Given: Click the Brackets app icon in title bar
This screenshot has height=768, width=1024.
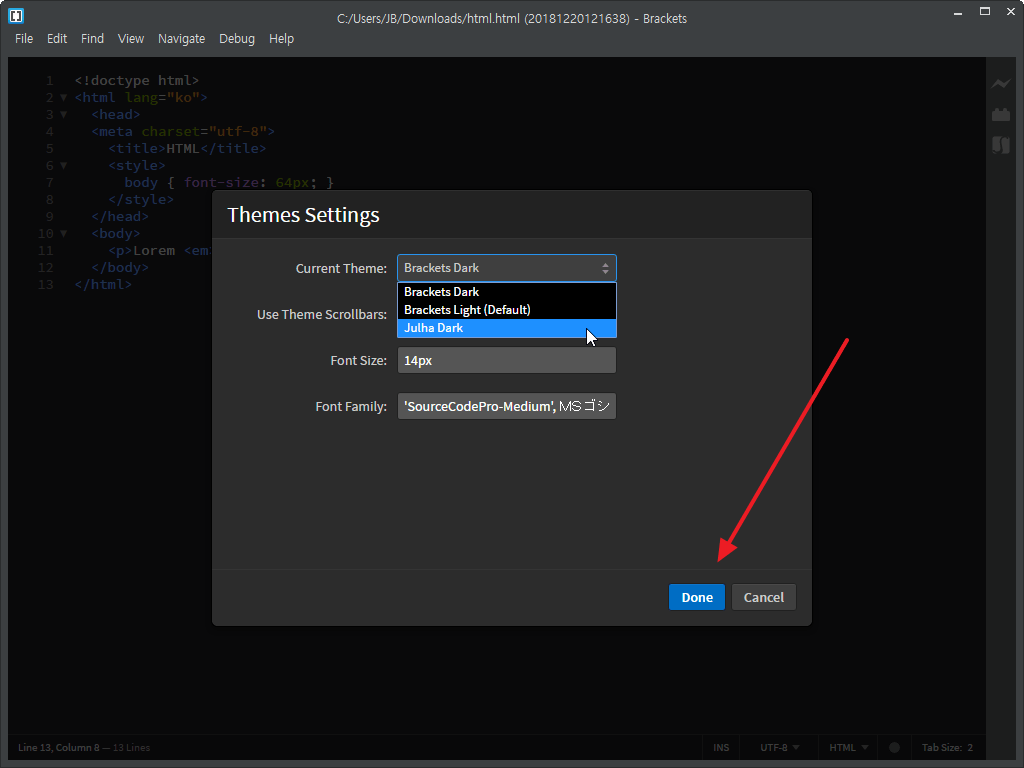Looking at the screenshot, I should [16, 16].
